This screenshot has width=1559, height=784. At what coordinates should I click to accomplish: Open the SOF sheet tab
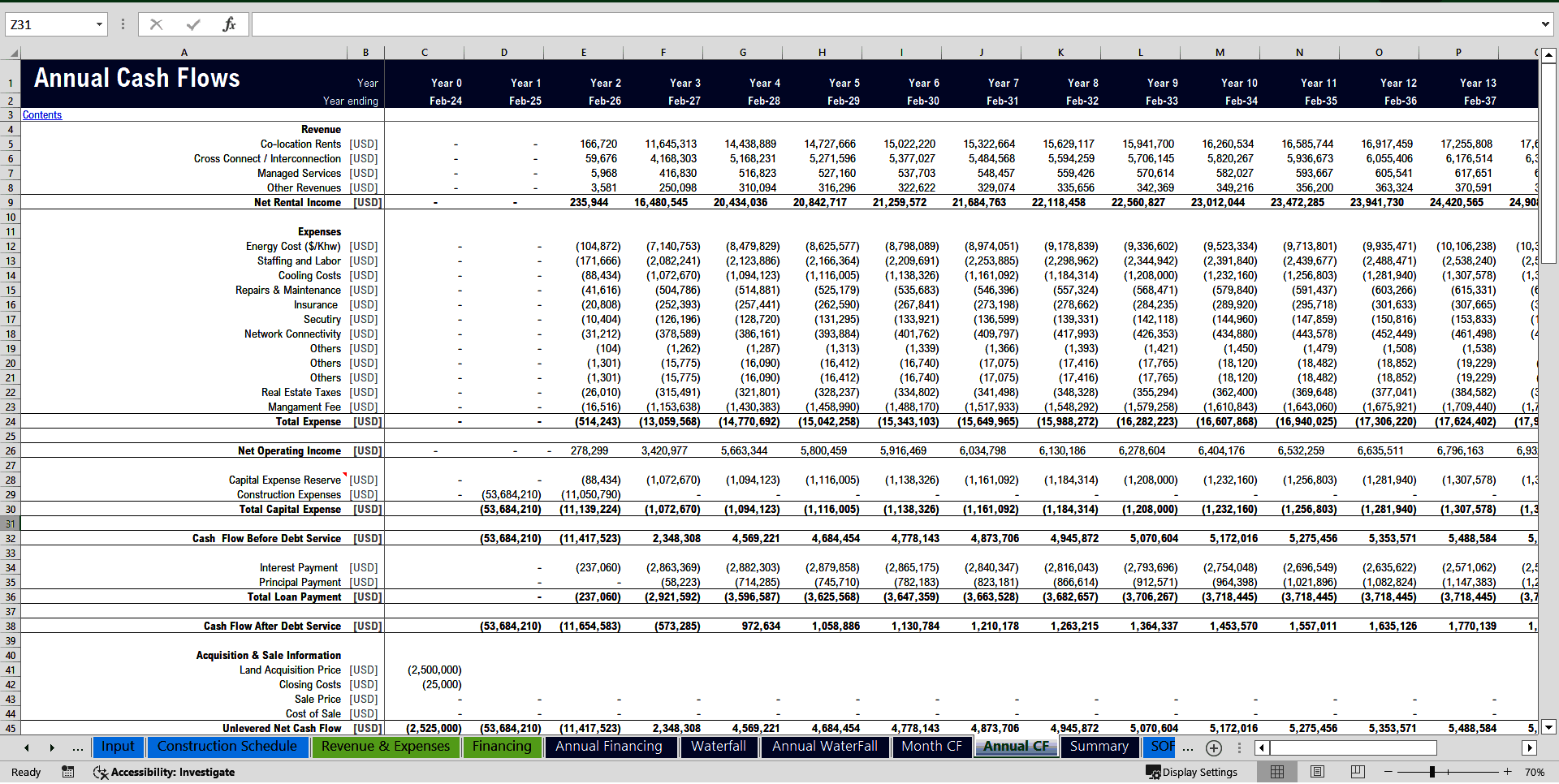tap(1161, 747)
